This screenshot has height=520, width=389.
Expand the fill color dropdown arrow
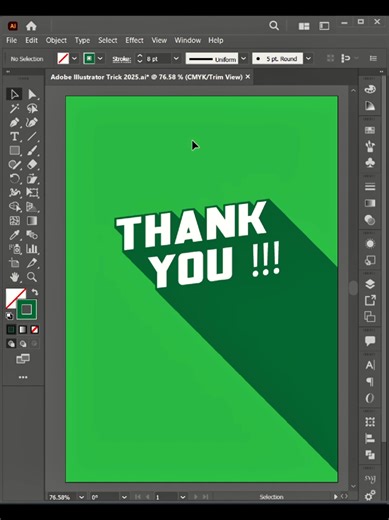tap(74, 59)
